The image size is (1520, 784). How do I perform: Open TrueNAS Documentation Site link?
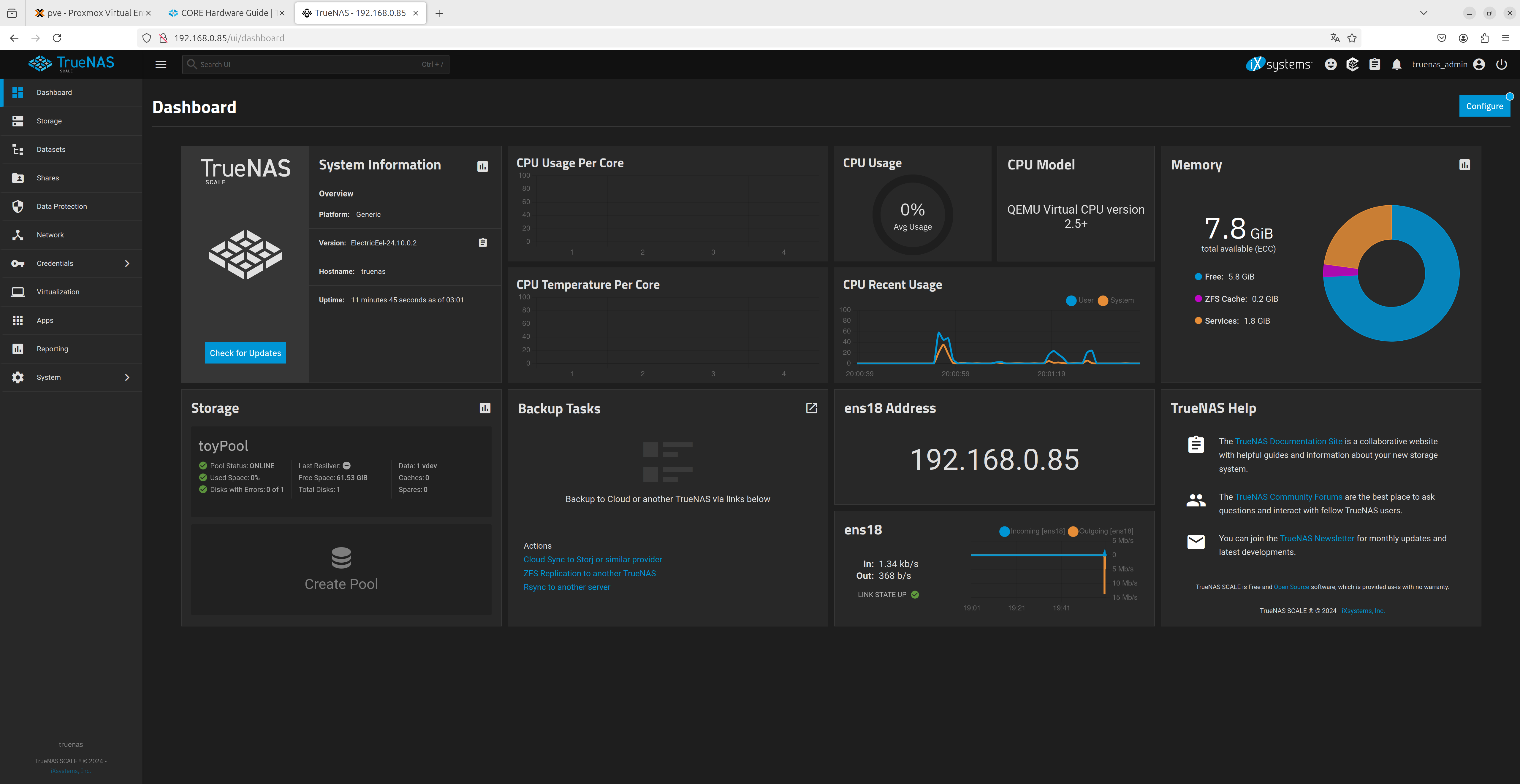pyautogui.click(x=1289, y=441)
